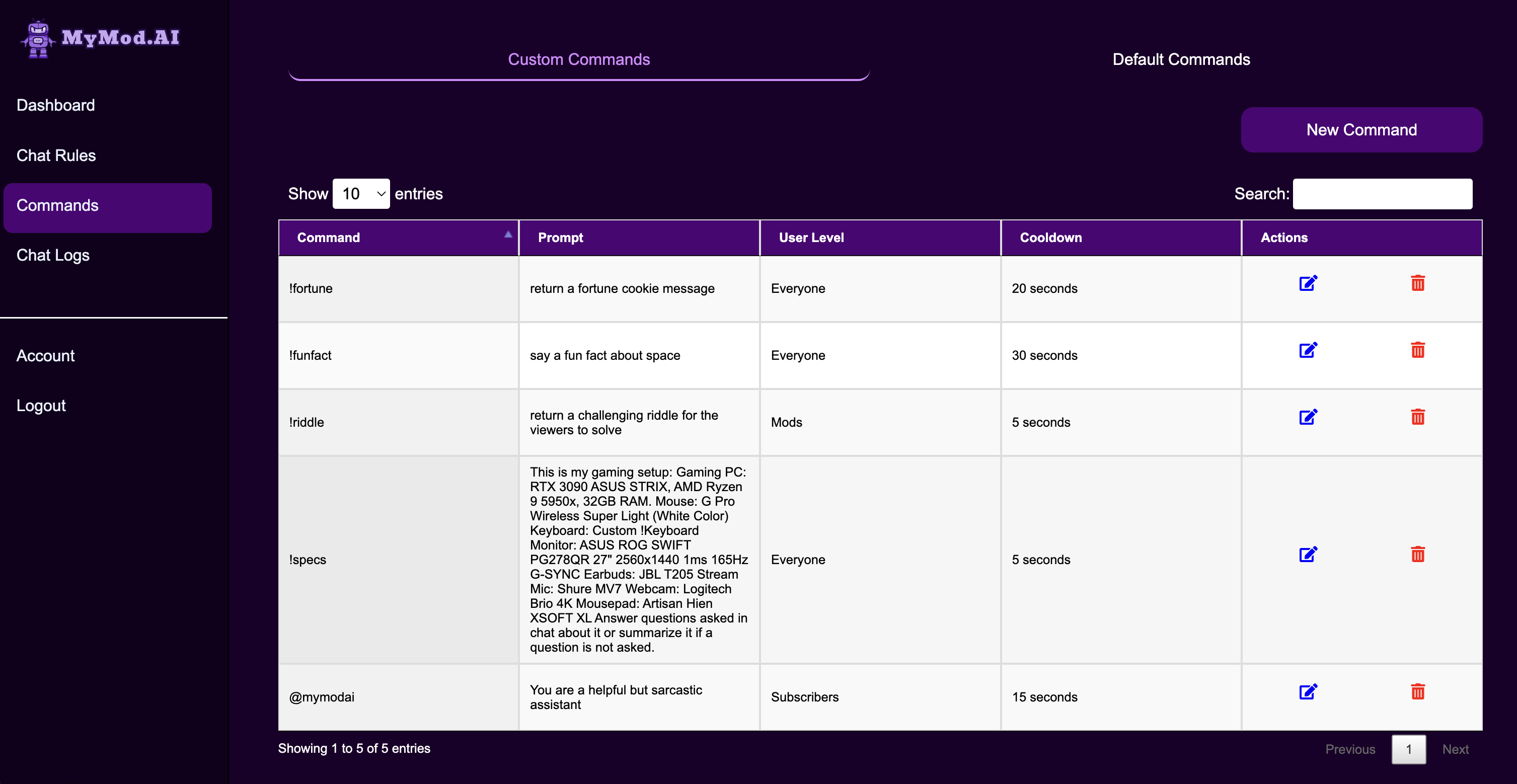Delete the !fortune command

1417,283
